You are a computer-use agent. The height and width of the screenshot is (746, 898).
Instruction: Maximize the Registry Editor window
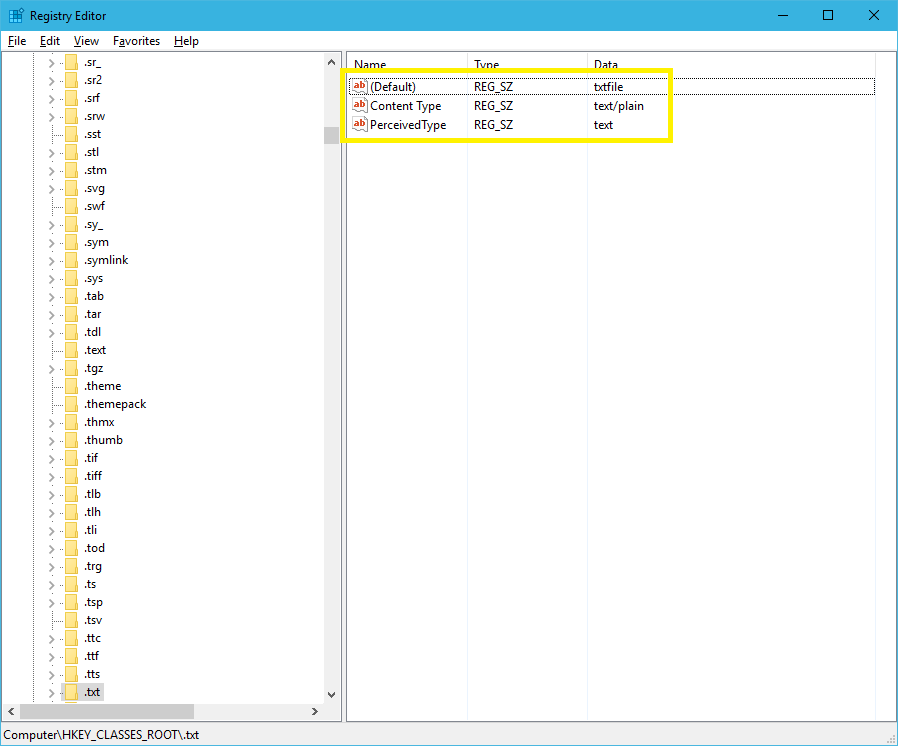828,15
